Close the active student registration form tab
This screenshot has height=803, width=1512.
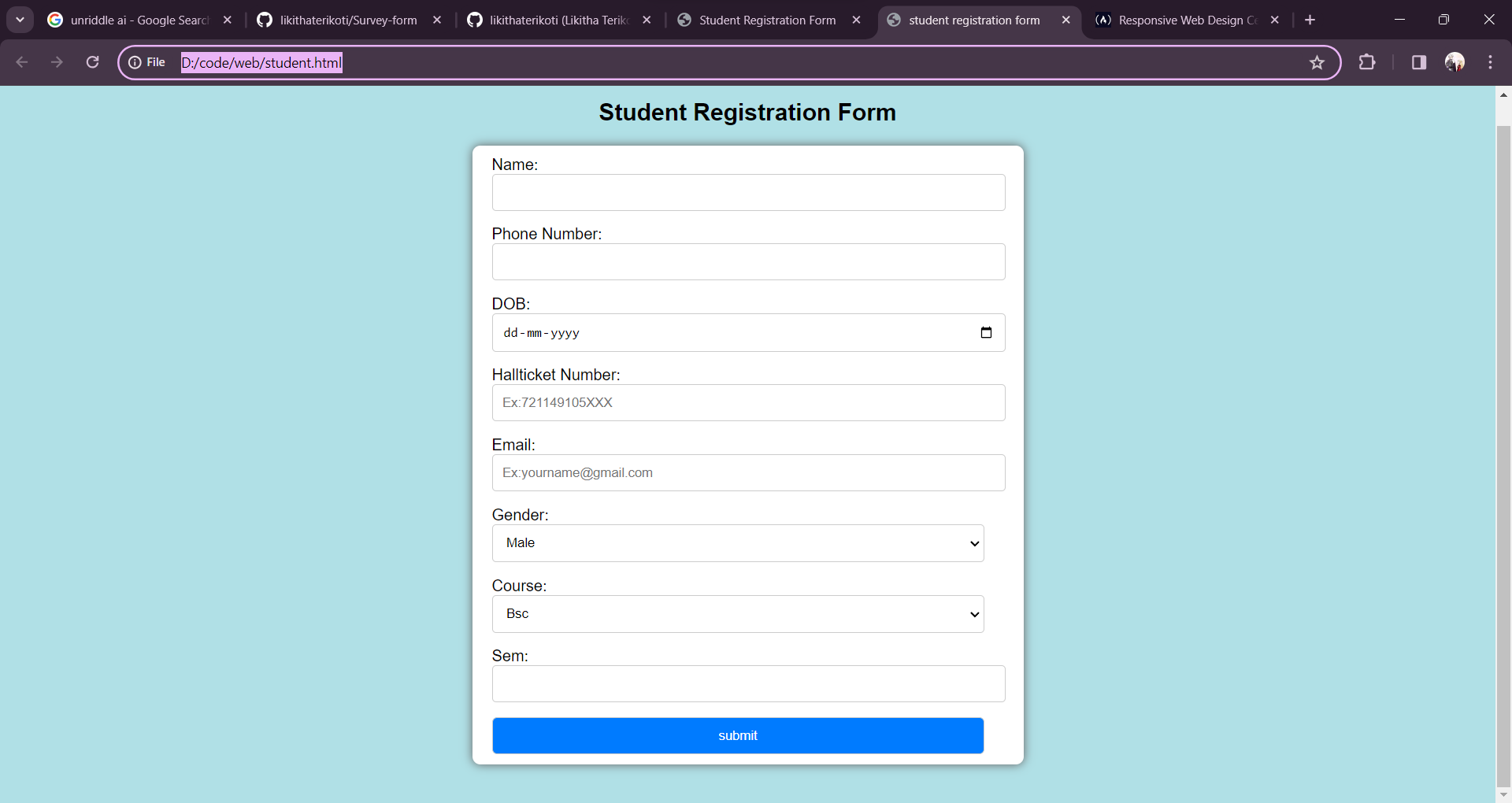pos(1066,20)
